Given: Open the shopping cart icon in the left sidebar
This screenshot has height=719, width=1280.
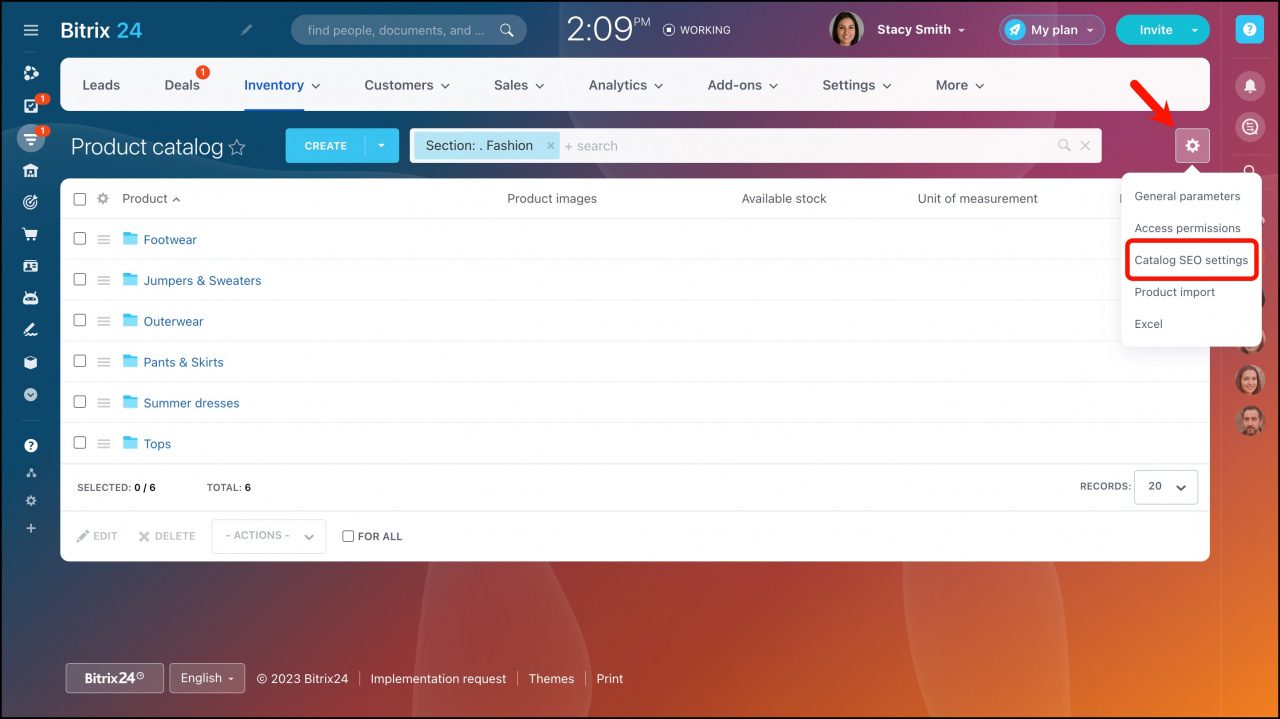Looking at the screenshot, I should click(x=31, y=234).
